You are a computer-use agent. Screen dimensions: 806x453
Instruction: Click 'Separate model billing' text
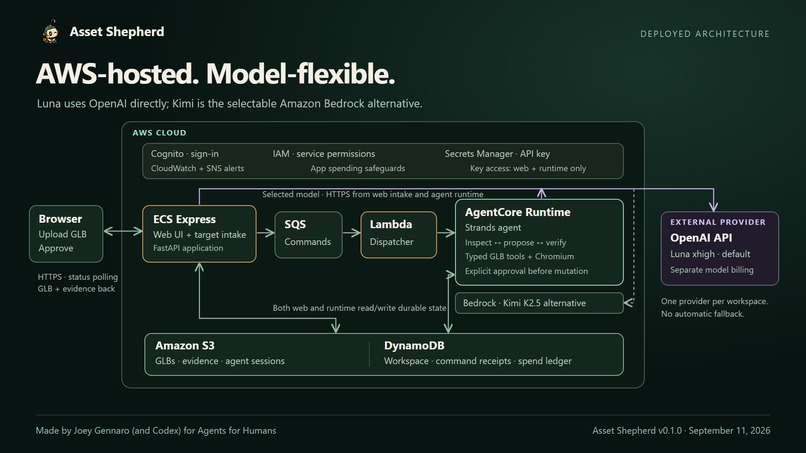click(711, 270)
